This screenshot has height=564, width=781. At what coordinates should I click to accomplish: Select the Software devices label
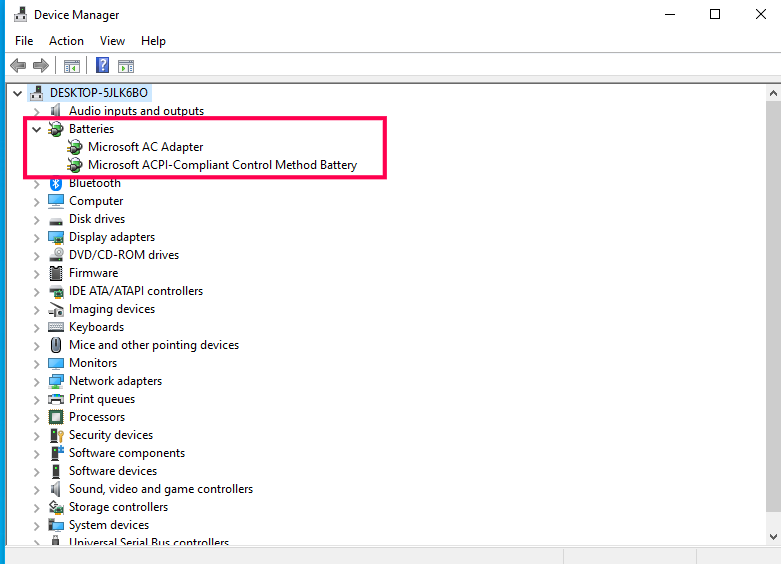tap(113, 471)
